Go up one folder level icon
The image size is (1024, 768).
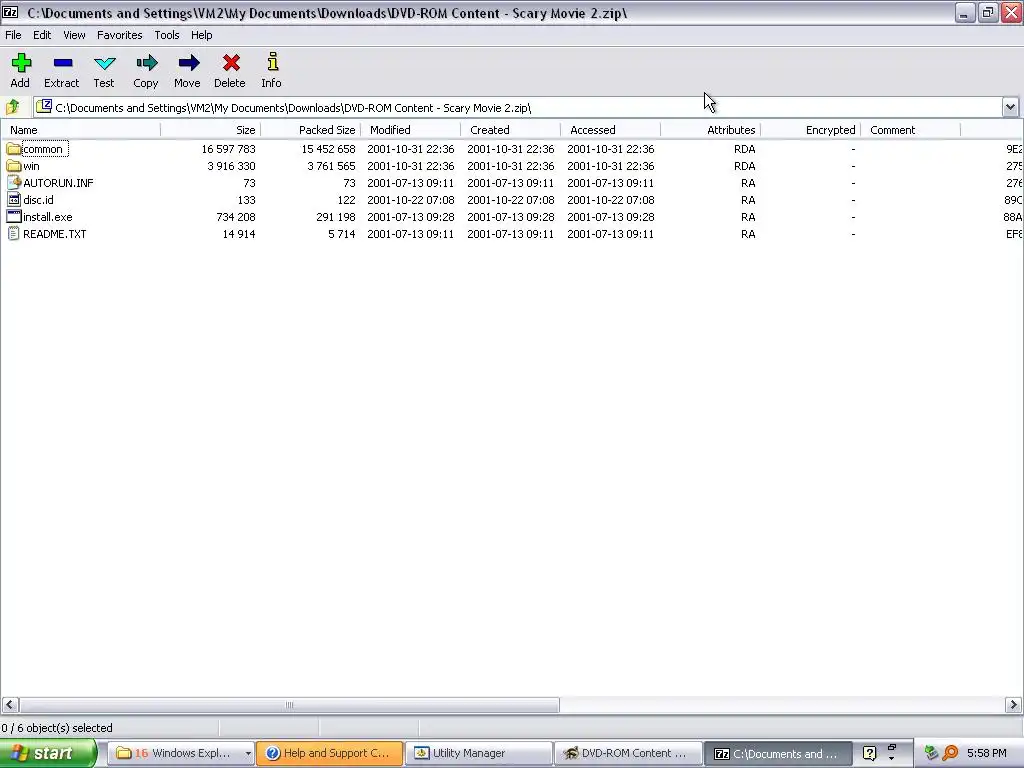(12, 106)
